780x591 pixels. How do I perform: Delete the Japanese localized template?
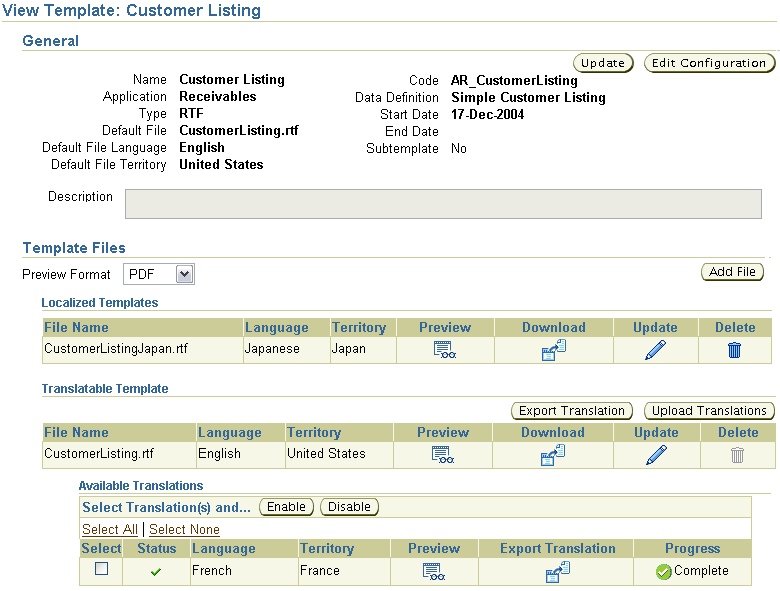(734, 350)
